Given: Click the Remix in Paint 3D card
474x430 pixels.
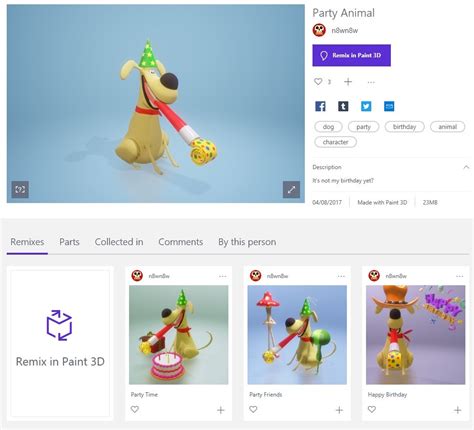Looking at the screenshot, I should (60, 343).
